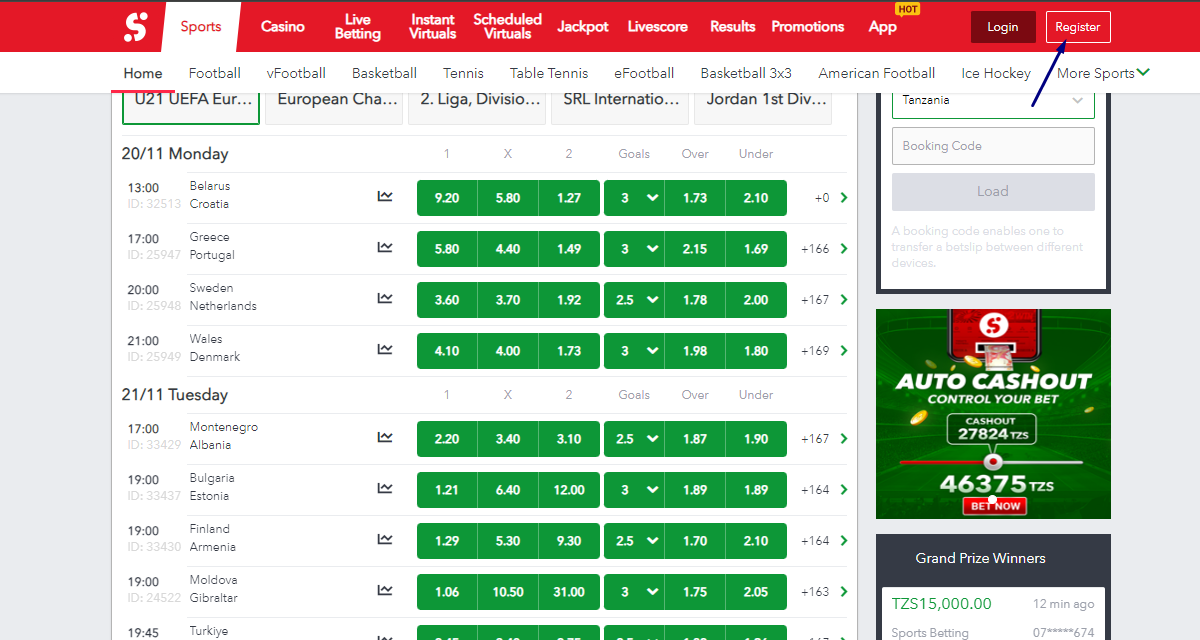Open stats chart for Belarus vs Croatia
1200x640 pixels.
click(x=385, y=197)
